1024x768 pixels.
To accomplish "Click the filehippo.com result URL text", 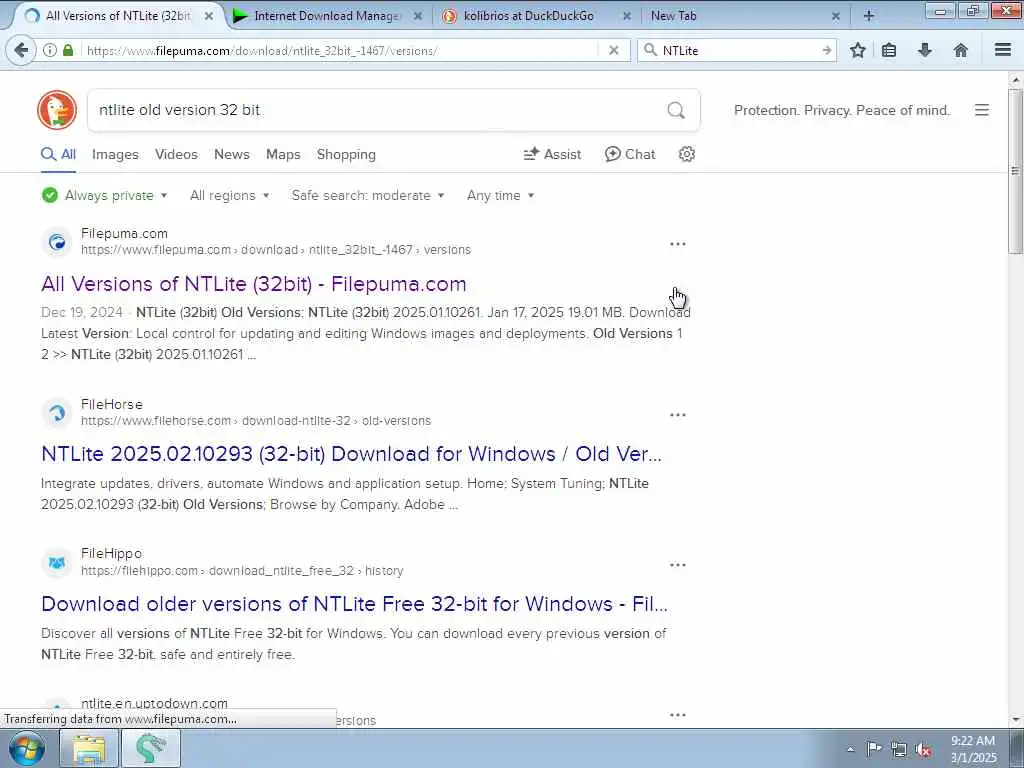I will [242, 571].
